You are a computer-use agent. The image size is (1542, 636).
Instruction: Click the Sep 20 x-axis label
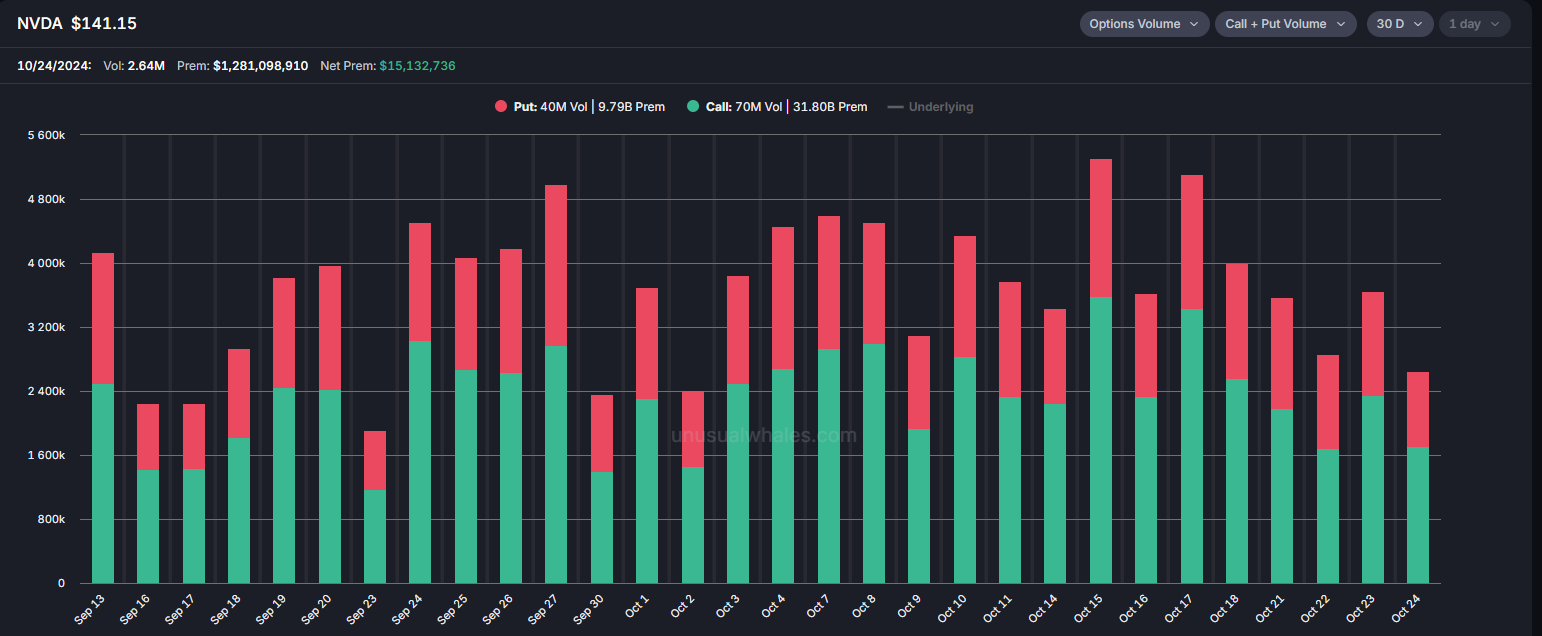317,608
